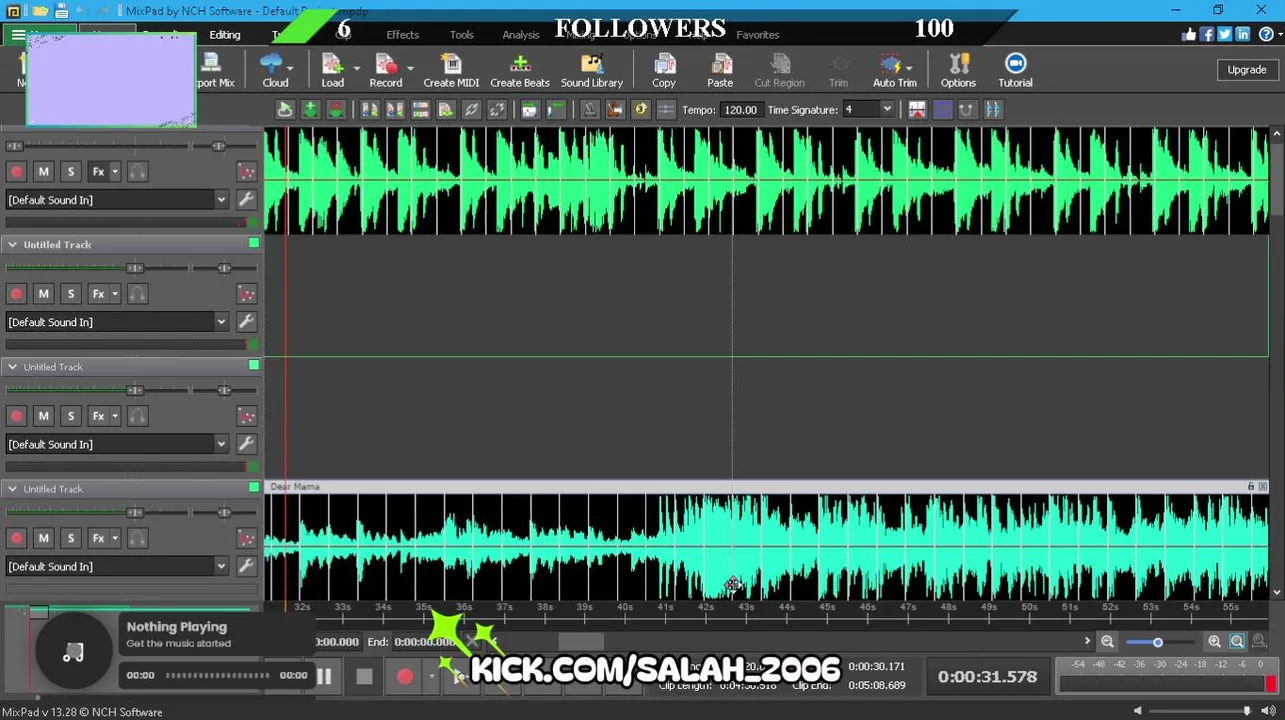Image resolution: width=1285 pixels, height=720 pixels.
Task: Solo the topmost track with S
Action: click(x=70, y=172)
